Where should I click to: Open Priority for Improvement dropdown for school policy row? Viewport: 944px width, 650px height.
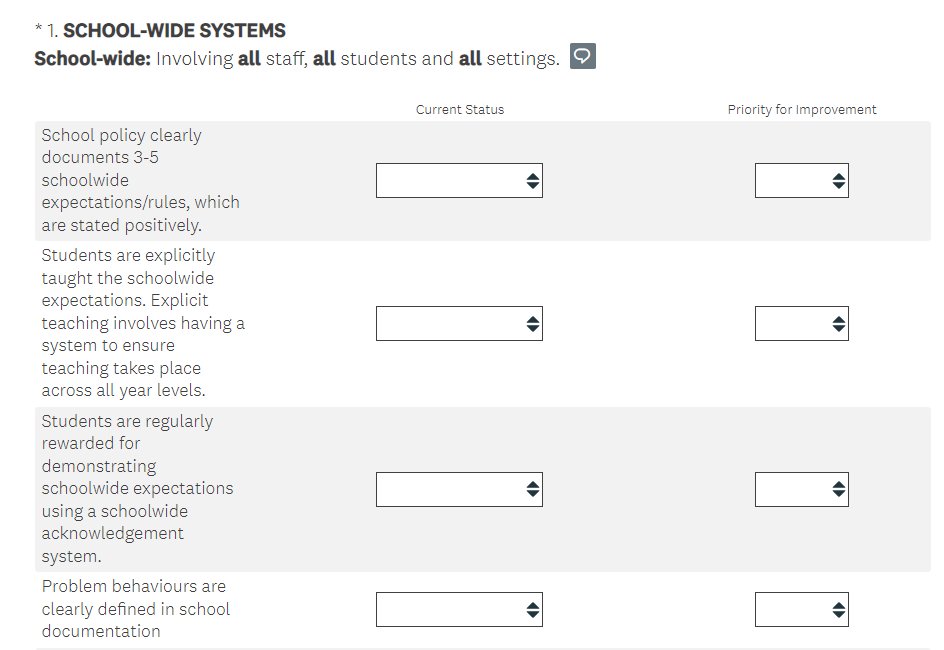(801, 181)
